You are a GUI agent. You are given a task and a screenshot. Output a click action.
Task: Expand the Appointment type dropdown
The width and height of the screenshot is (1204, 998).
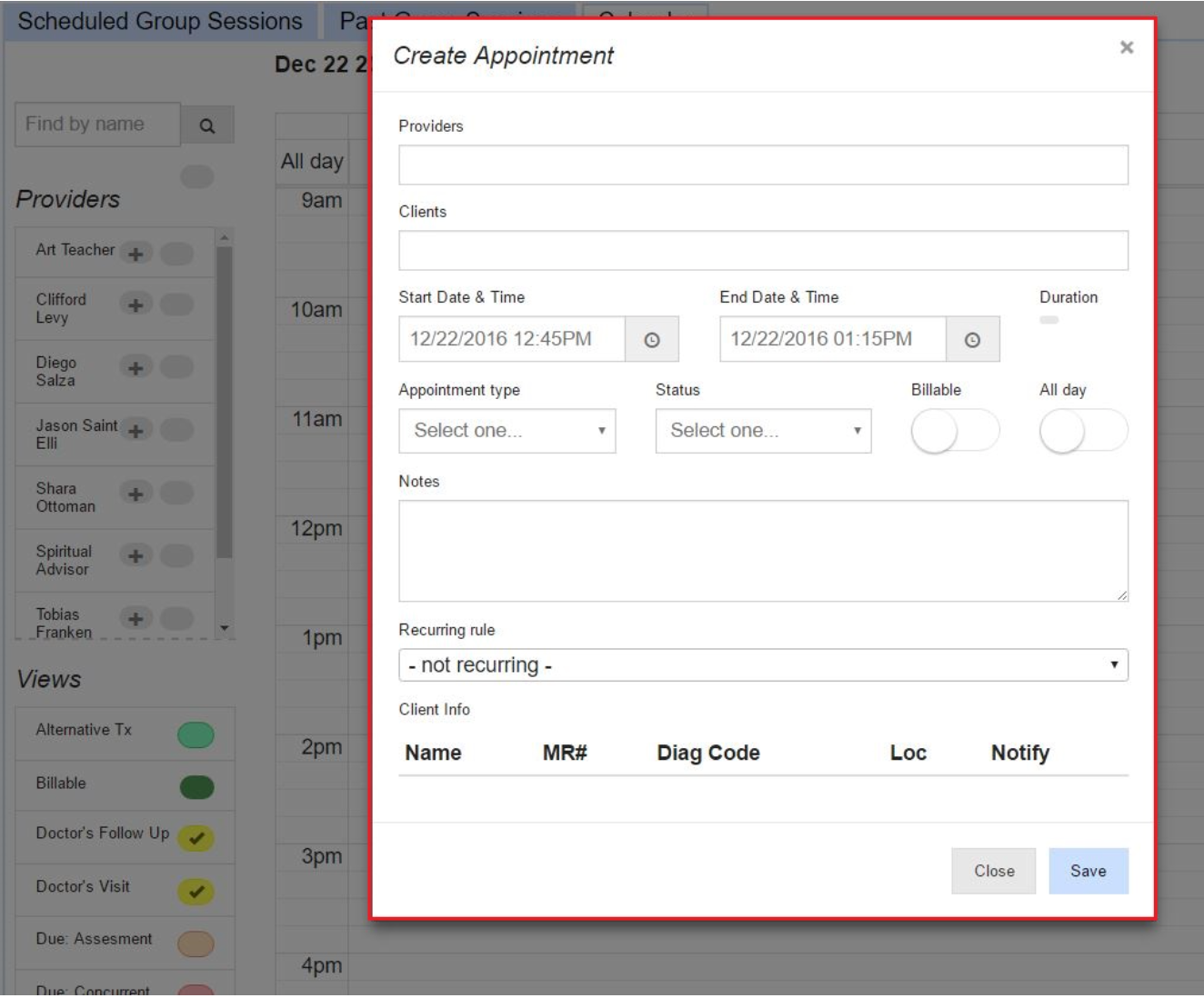(507, 431)
